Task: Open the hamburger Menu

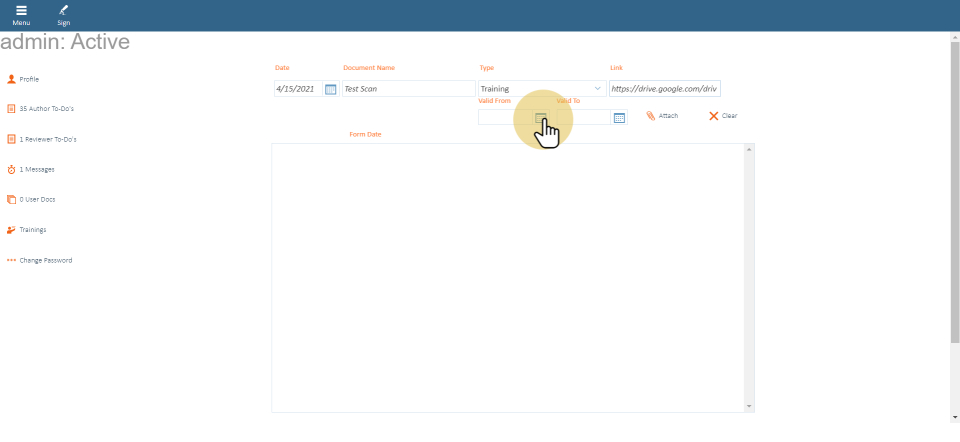Action: (x=21, y=14)
